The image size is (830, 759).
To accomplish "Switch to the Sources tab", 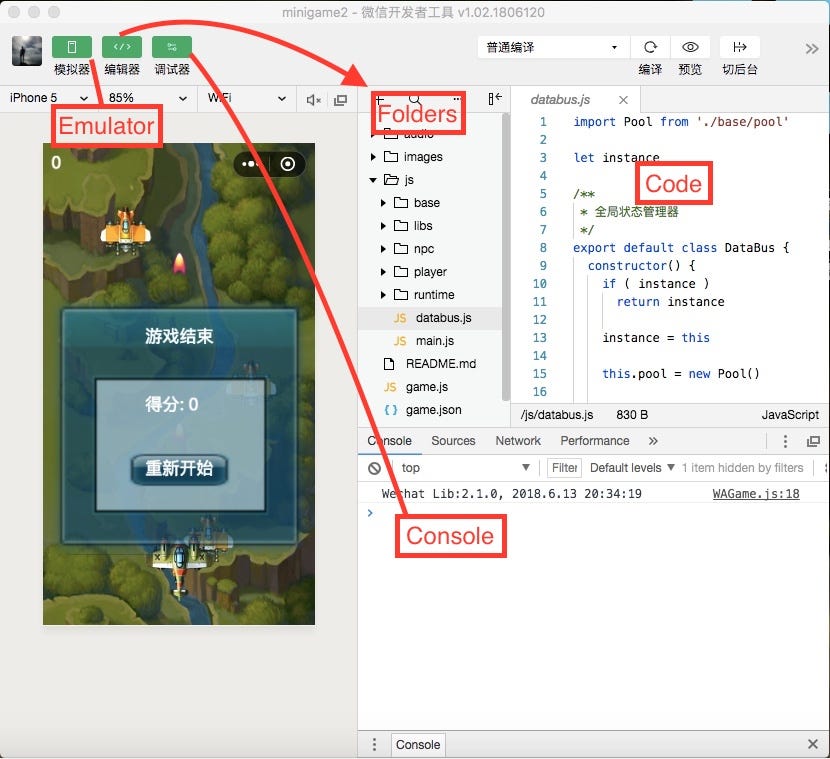I will [x=453, y=440].
